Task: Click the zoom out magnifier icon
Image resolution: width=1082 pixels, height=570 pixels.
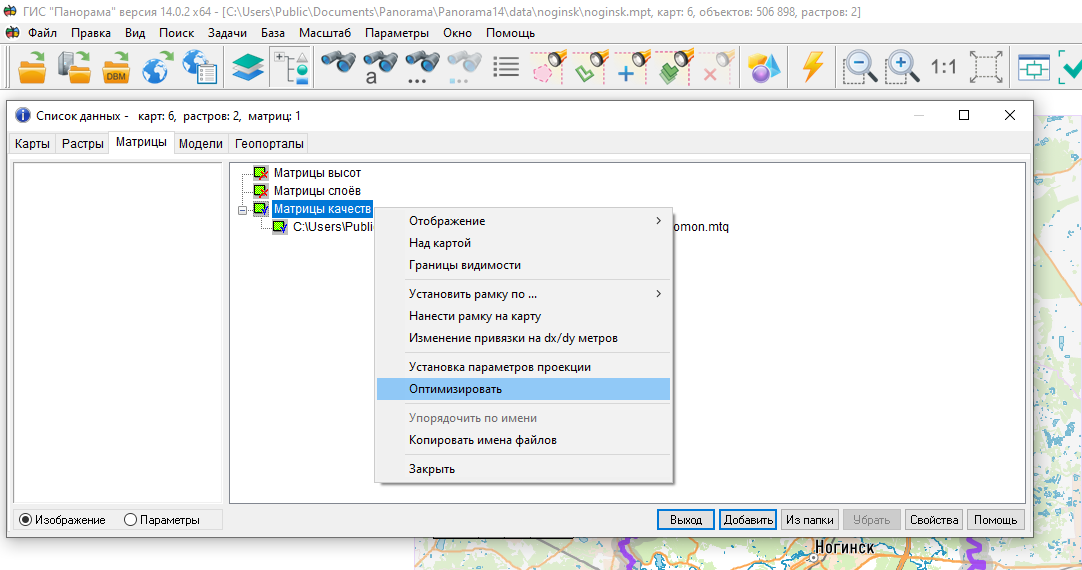Action: pos(859,67)
